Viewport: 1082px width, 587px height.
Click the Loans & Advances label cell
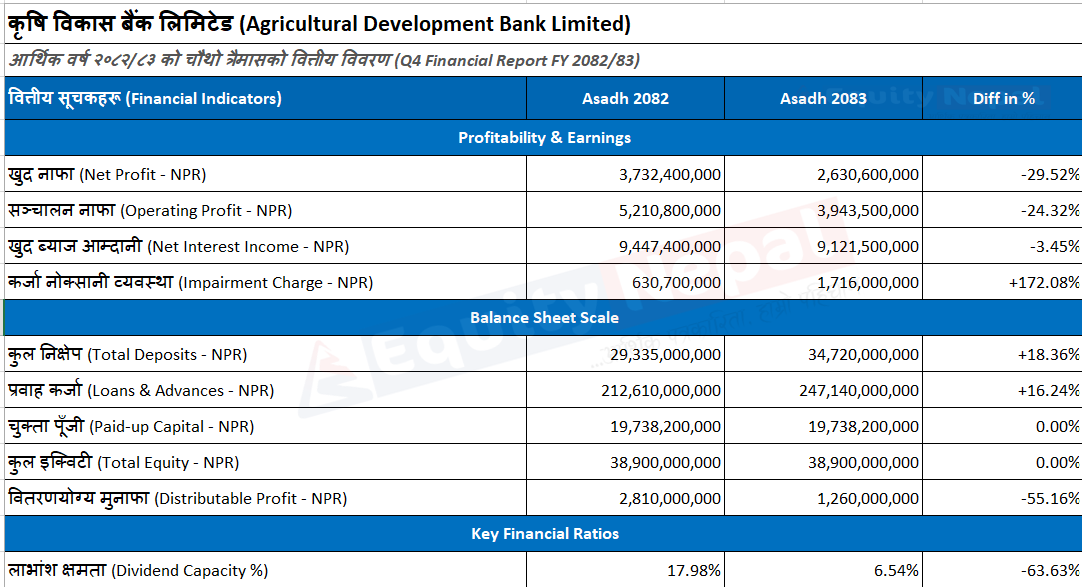point(266,390)
